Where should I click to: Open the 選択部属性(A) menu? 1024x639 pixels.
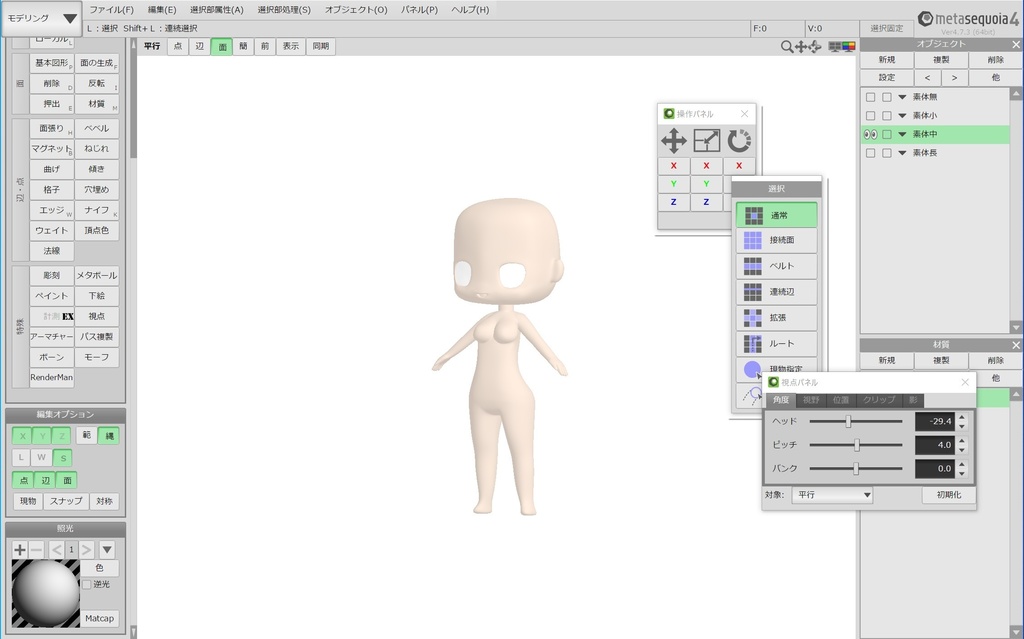coord(216,10)
